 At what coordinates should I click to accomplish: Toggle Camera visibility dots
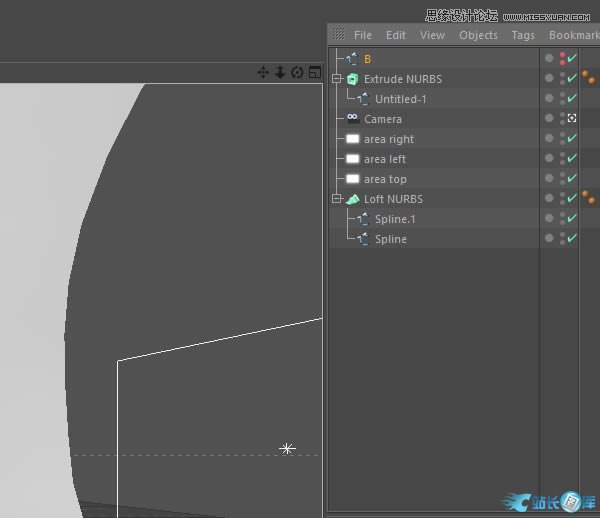562,119
